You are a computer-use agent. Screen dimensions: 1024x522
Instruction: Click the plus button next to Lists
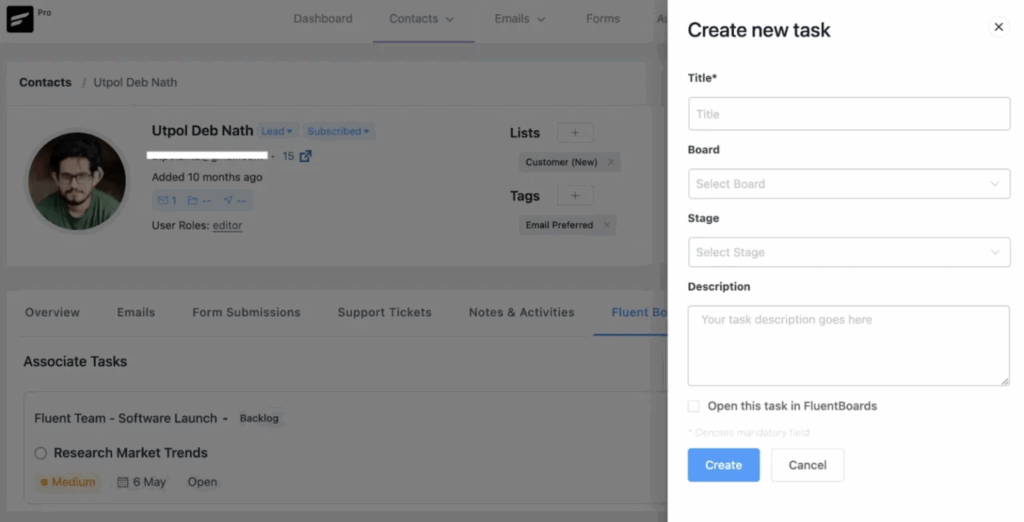click(575, 133)
